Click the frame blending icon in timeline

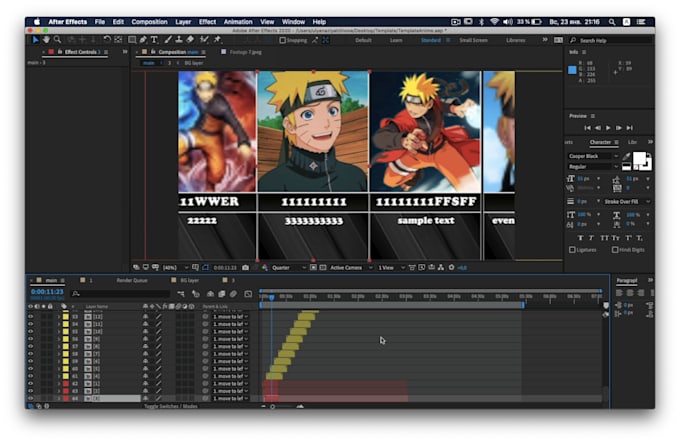[222, 294]
